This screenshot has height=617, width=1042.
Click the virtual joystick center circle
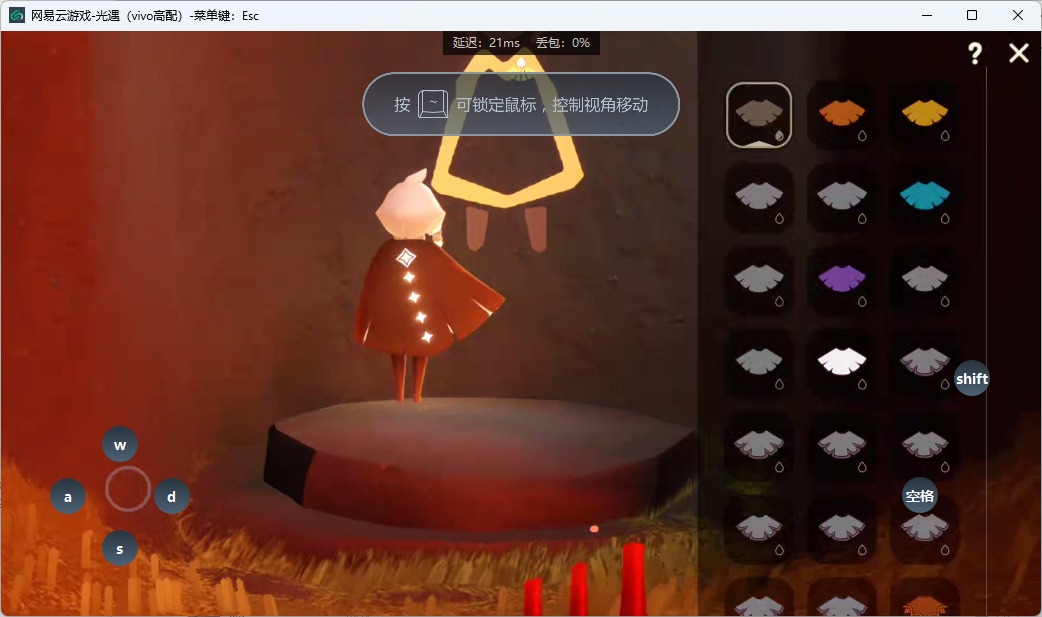click(128, 489)
